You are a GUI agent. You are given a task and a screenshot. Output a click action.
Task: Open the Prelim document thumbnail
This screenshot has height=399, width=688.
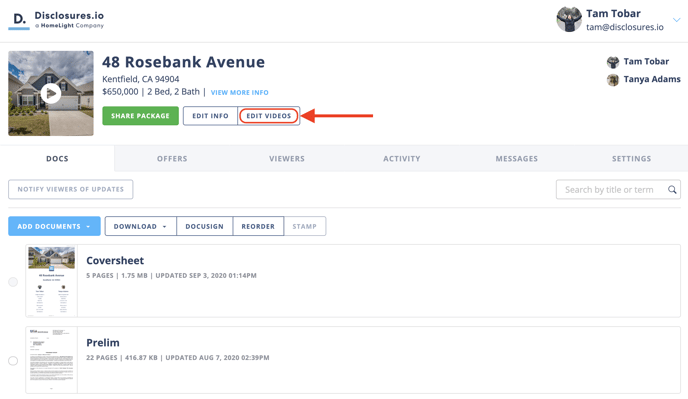(51, 360)
